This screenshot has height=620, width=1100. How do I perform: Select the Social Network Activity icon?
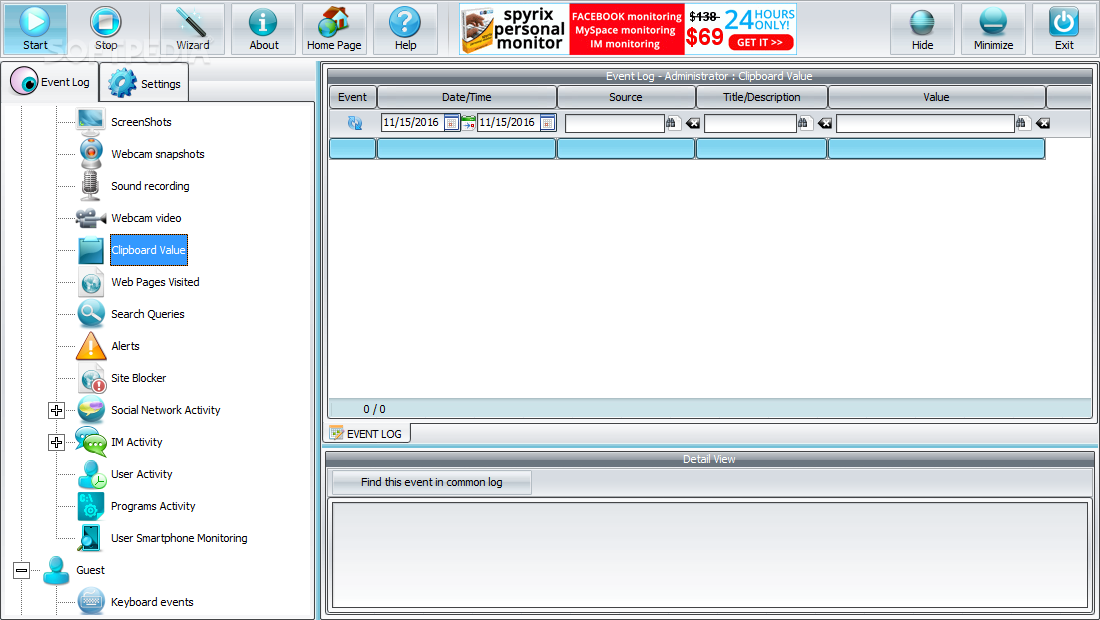pyautogui.click(x=91, y=410)
